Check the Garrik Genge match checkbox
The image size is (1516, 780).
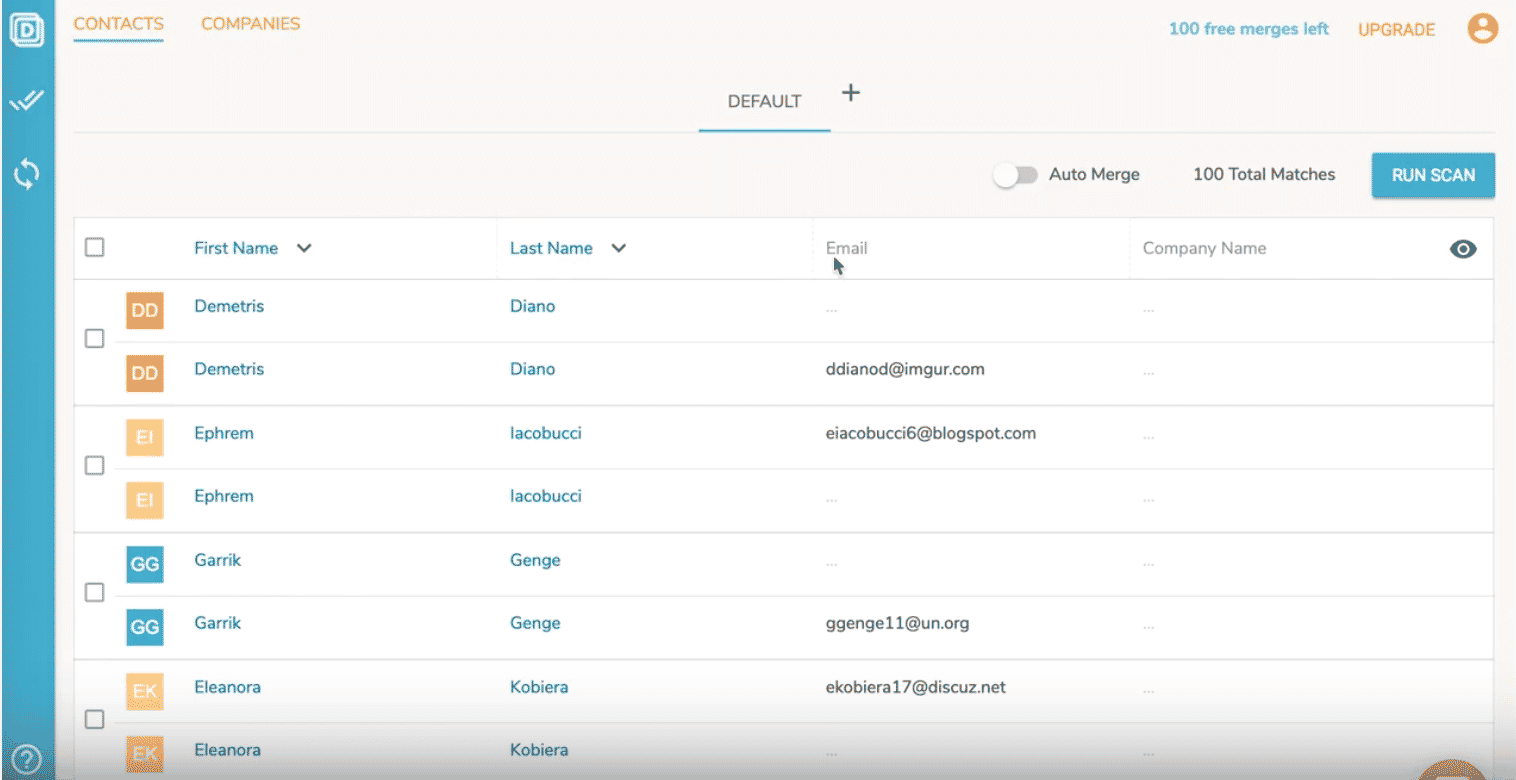point(94,593)
